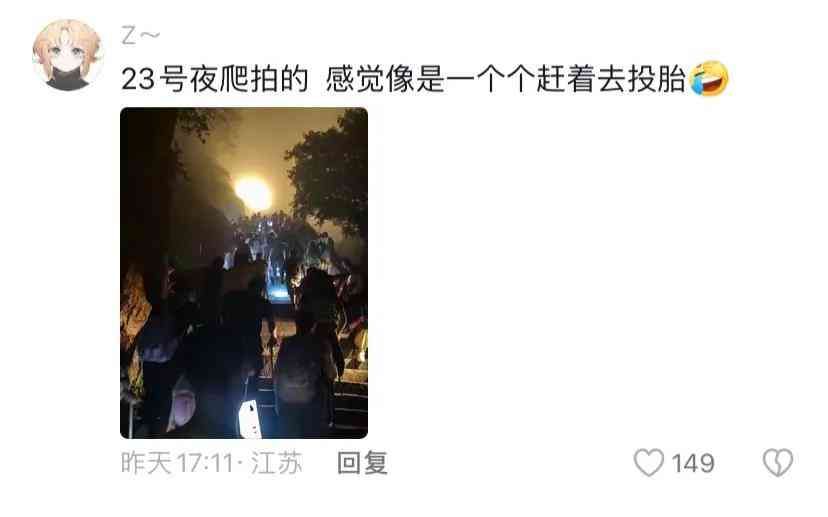The height and width of the screenshot is (517, 828).
Task: Click the 江苏 location label
Action: pyautogui.click(x=276, y=463)
